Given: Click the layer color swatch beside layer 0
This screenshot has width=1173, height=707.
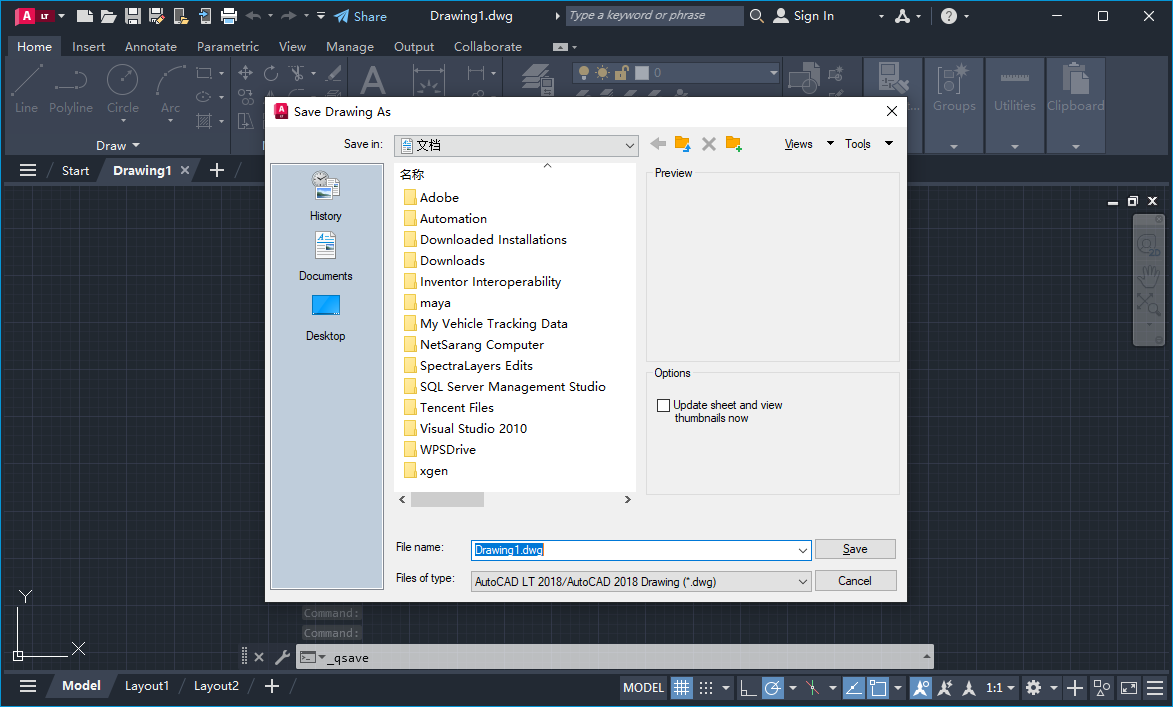Looking at the screenshot, I should point(642,73).
